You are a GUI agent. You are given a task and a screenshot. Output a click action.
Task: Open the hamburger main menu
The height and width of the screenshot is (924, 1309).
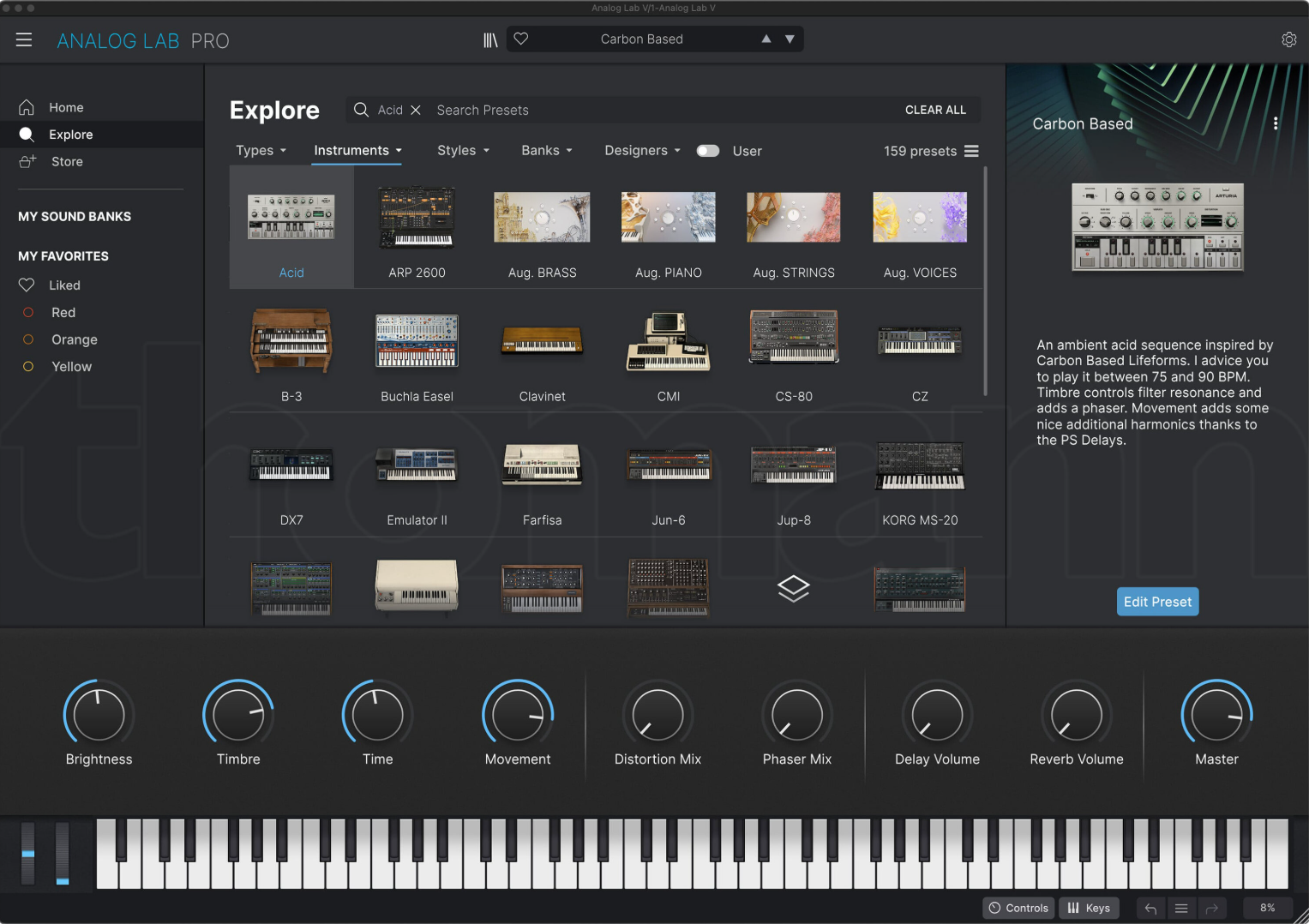point(24,40)
